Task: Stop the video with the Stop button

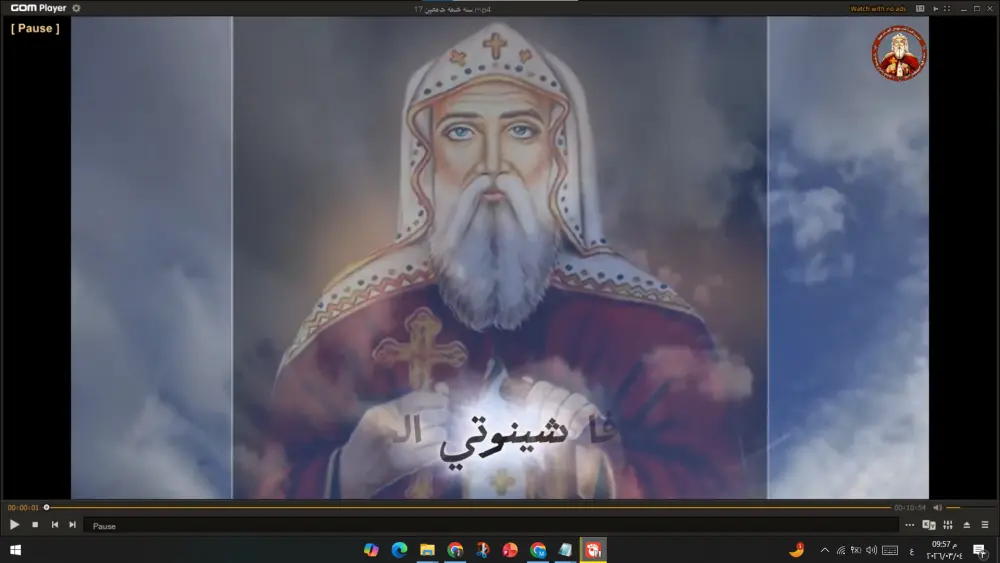Action: [35, 525]
